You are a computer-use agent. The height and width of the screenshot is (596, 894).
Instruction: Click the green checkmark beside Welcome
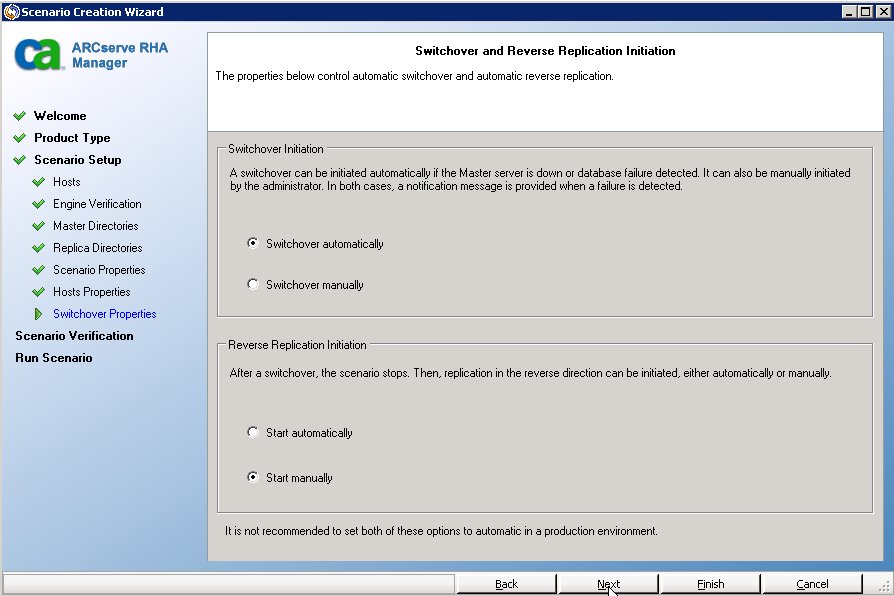coord(19,116)
